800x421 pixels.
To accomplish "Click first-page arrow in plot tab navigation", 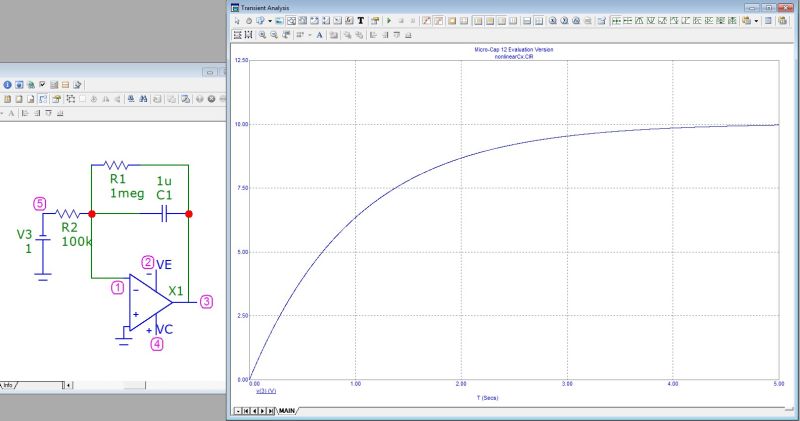I will pos(245,411).
